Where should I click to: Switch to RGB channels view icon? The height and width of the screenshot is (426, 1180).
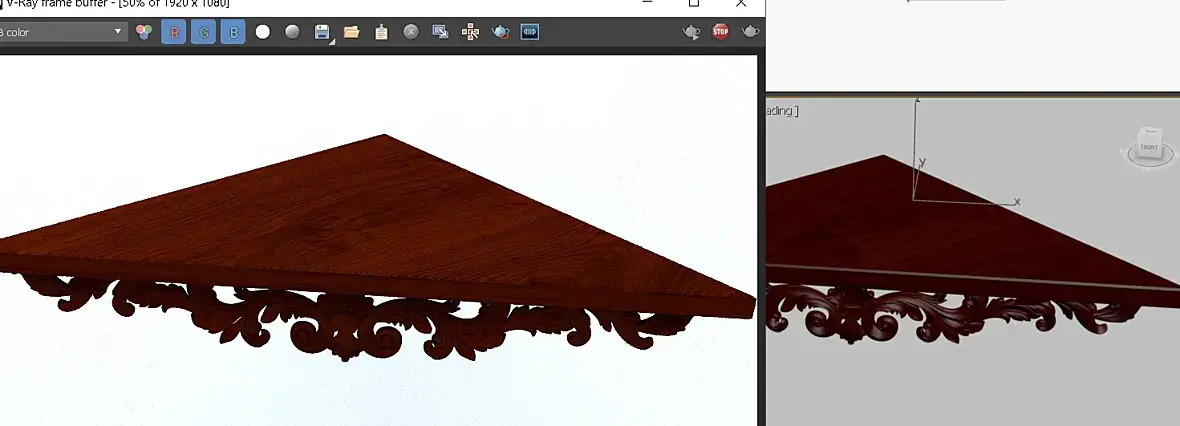pyautogui.click(x=144, y=32)
